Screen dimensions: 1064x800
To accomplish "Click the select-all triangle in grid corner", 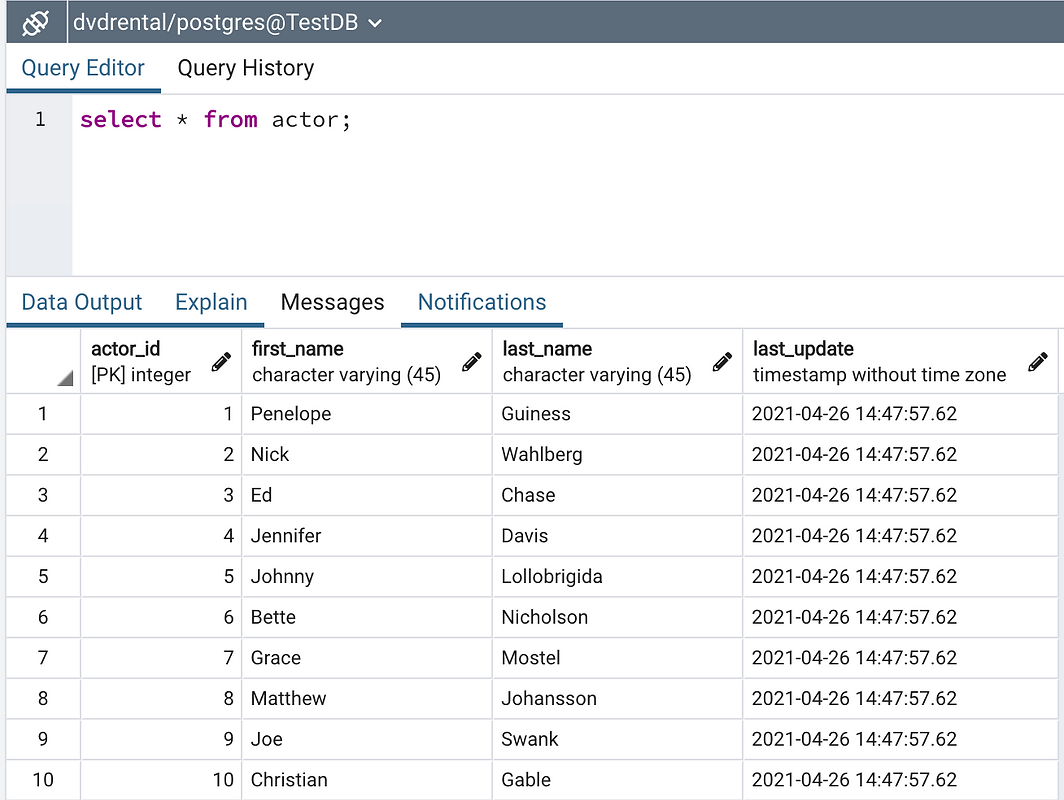I will pos(65,379).
